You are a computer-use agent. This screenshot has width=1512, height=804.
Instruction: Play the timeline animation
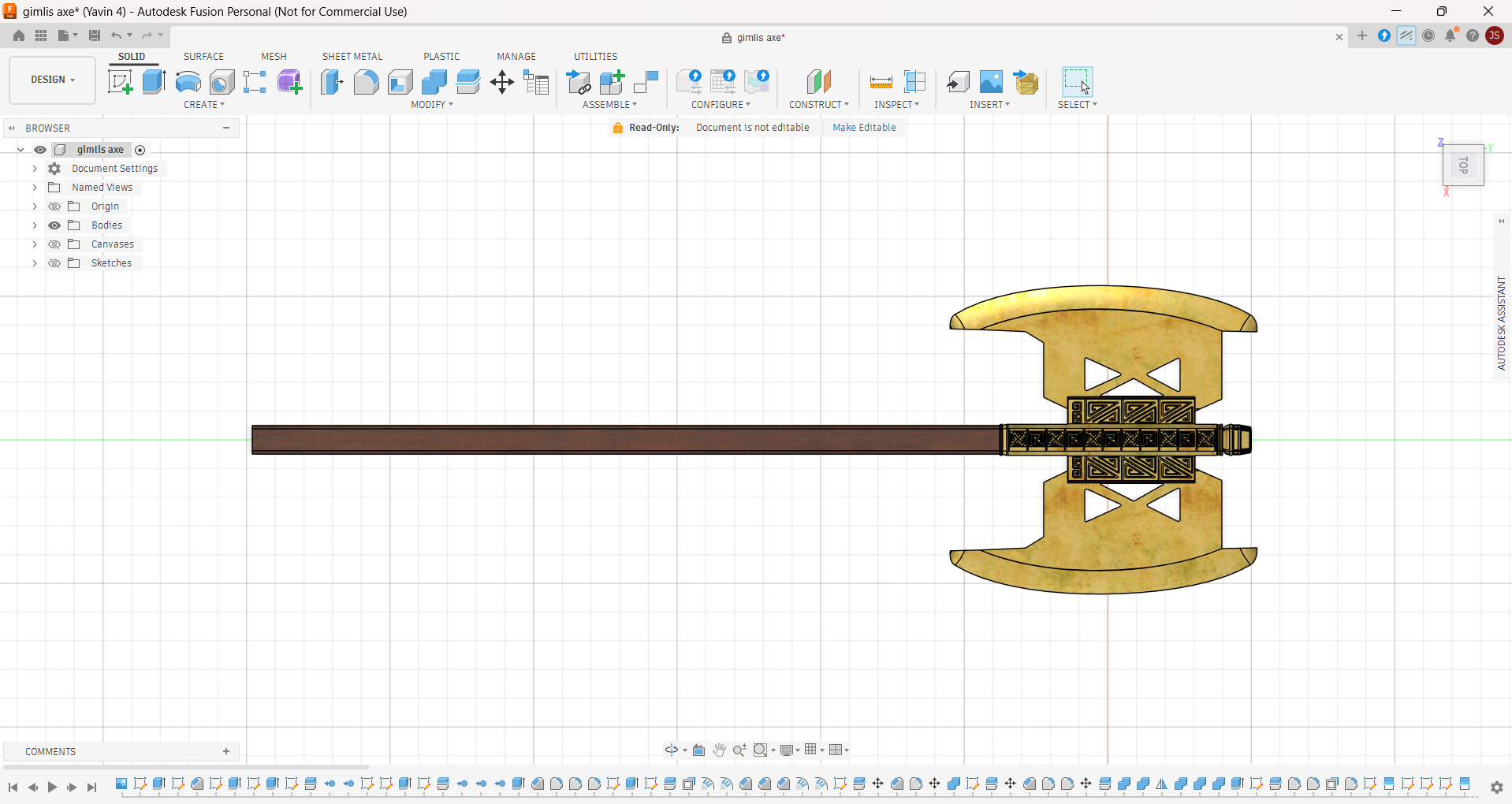pos(52,787)
